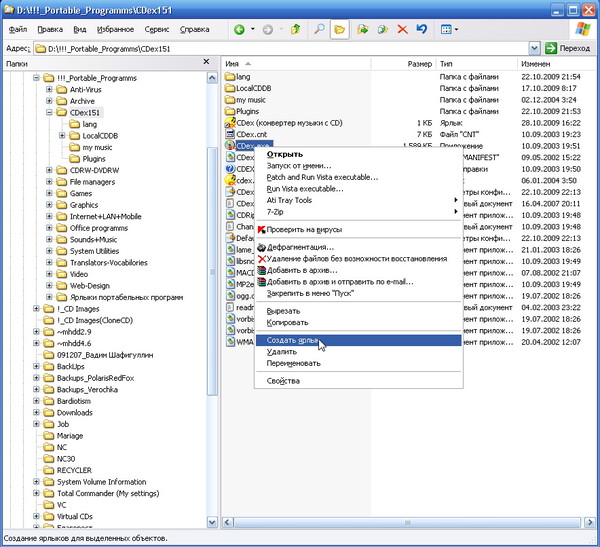Close the Папки folders pane
This screenshot has width=600, height=547.
(206, 62)
